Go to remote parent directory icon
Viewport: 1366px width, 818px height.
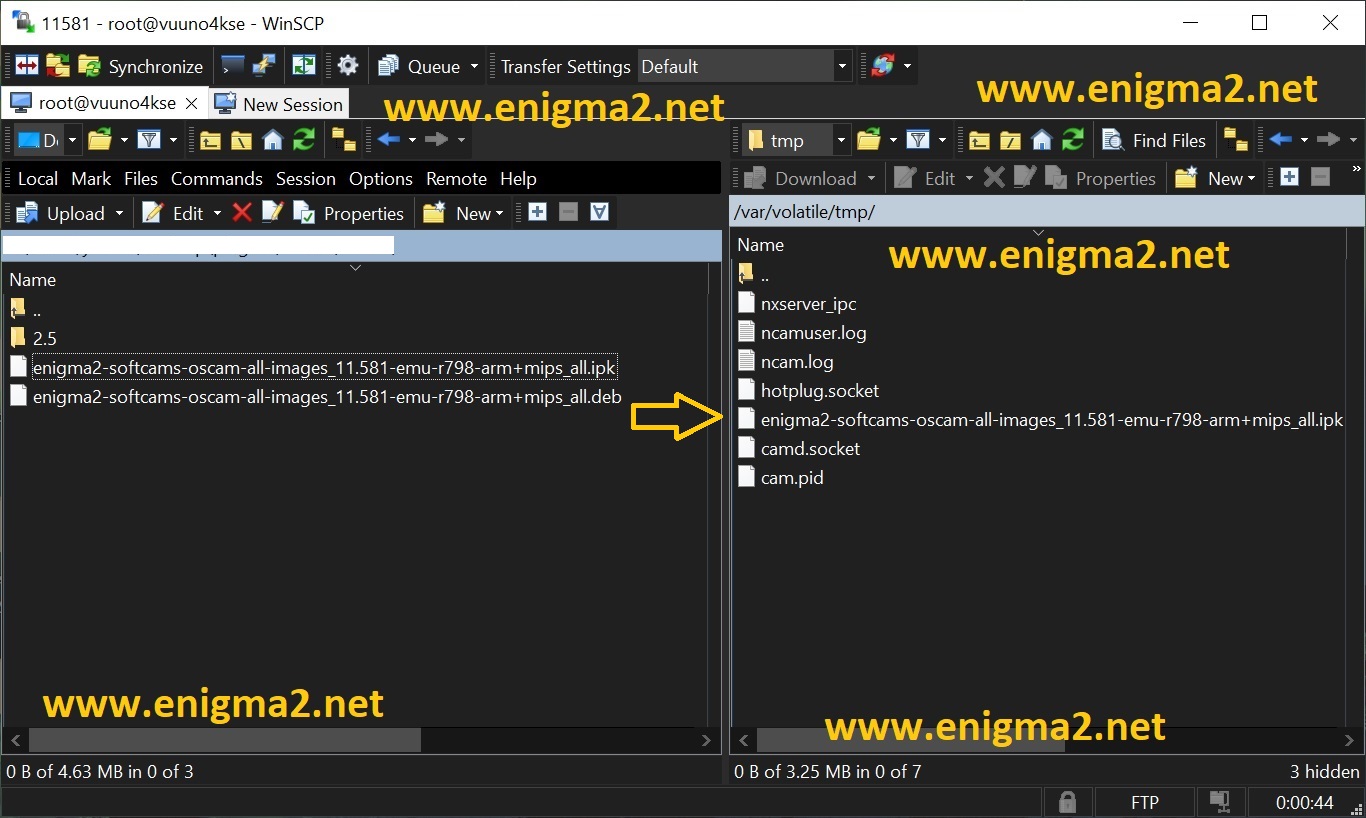(x=979, y=140)
